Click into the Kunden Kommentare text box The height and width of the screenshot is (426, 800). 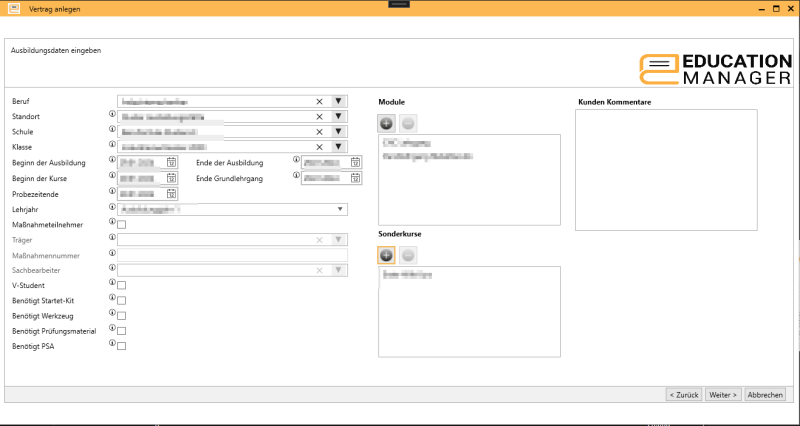coord(666,170)
